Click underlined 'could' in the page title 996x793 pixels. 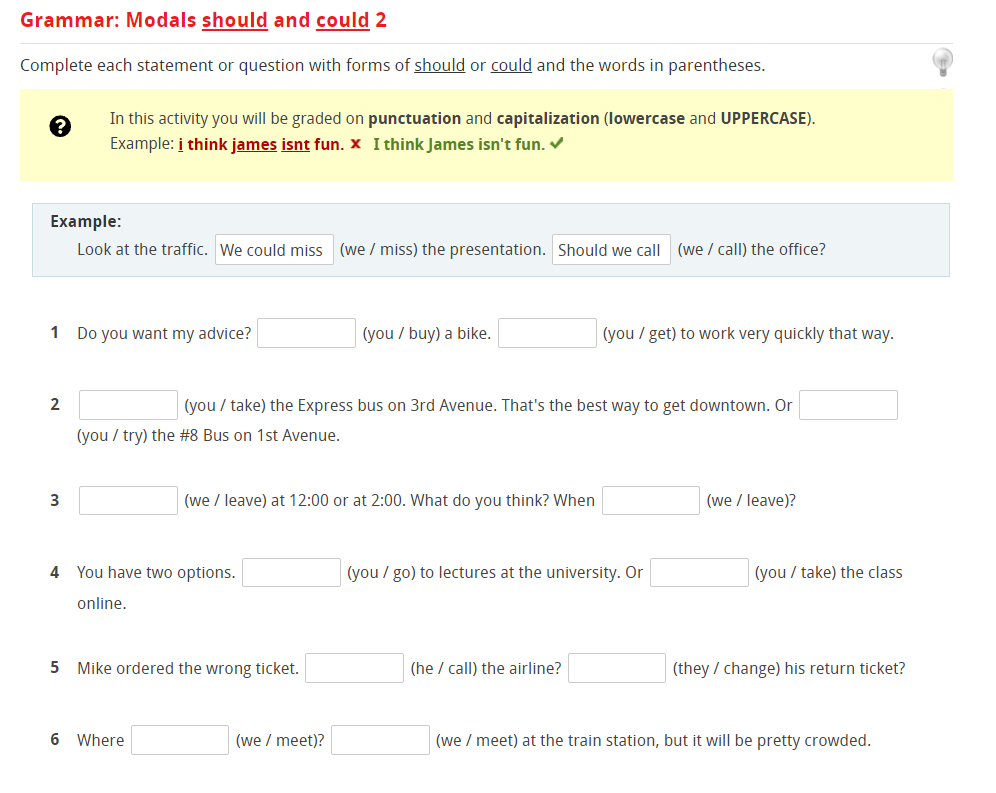tap(342, 20)
